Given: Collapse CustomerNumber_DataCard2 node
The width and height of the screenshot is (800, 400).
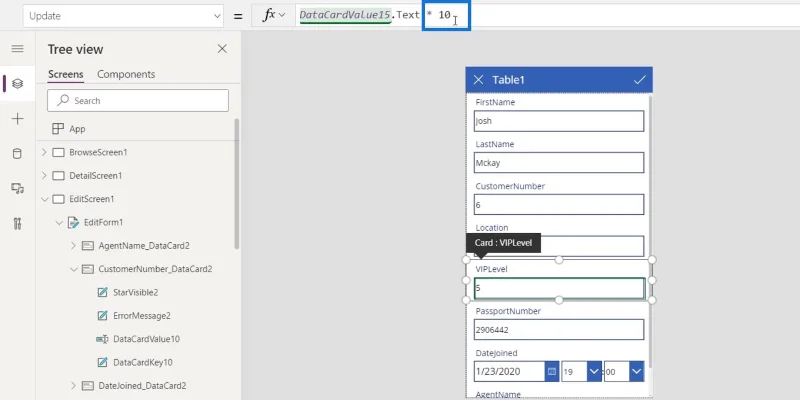Looking at the screenshot, I should (73, 269).
